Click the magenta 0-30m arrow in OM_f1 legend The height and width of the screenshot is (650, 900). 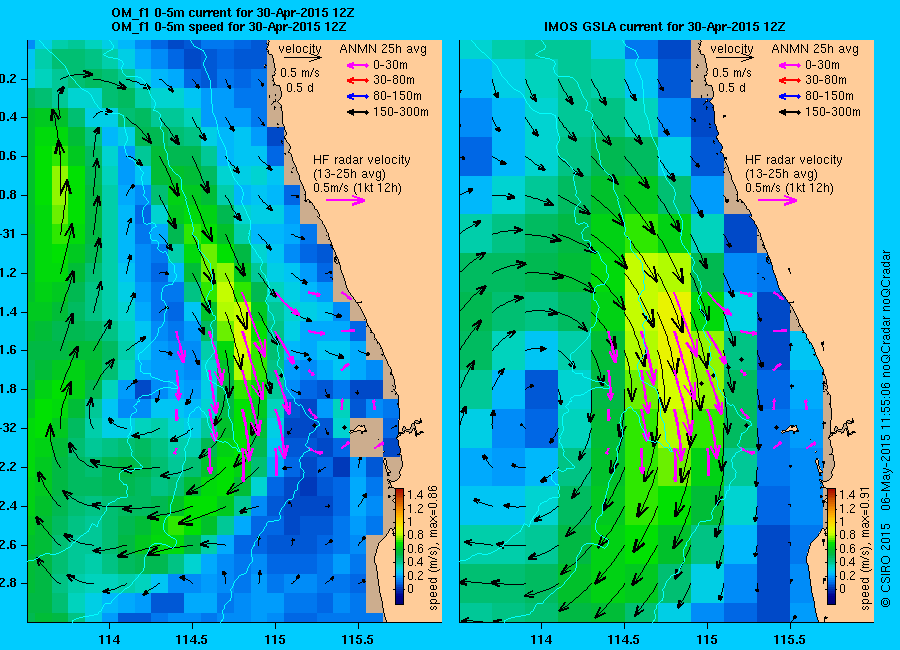pos(358,65)
